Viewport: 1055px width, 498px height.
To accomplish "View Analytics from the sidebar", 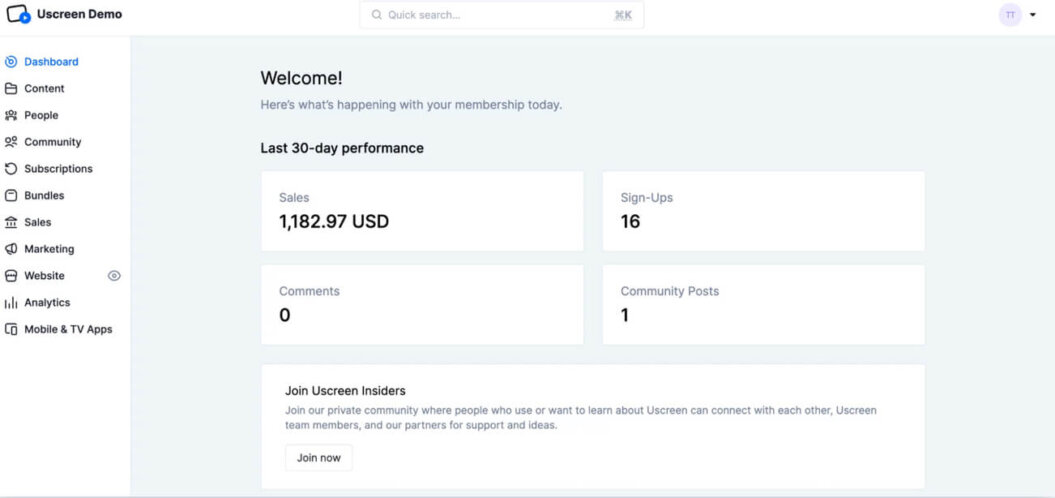I will pyautogui.click(x=47, y=303).
